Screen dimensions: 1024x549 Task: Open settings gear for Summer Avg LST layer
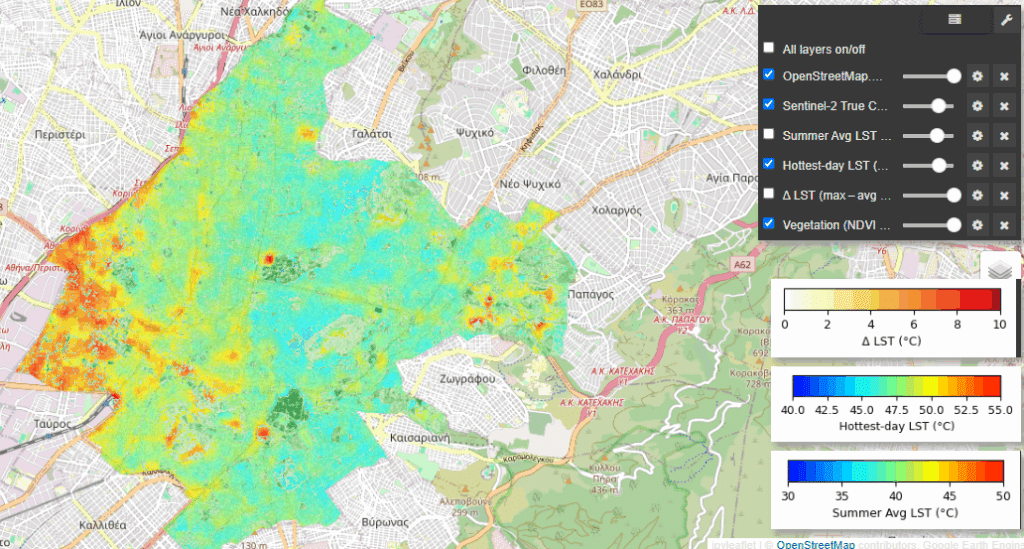click(x=977, y=136)
